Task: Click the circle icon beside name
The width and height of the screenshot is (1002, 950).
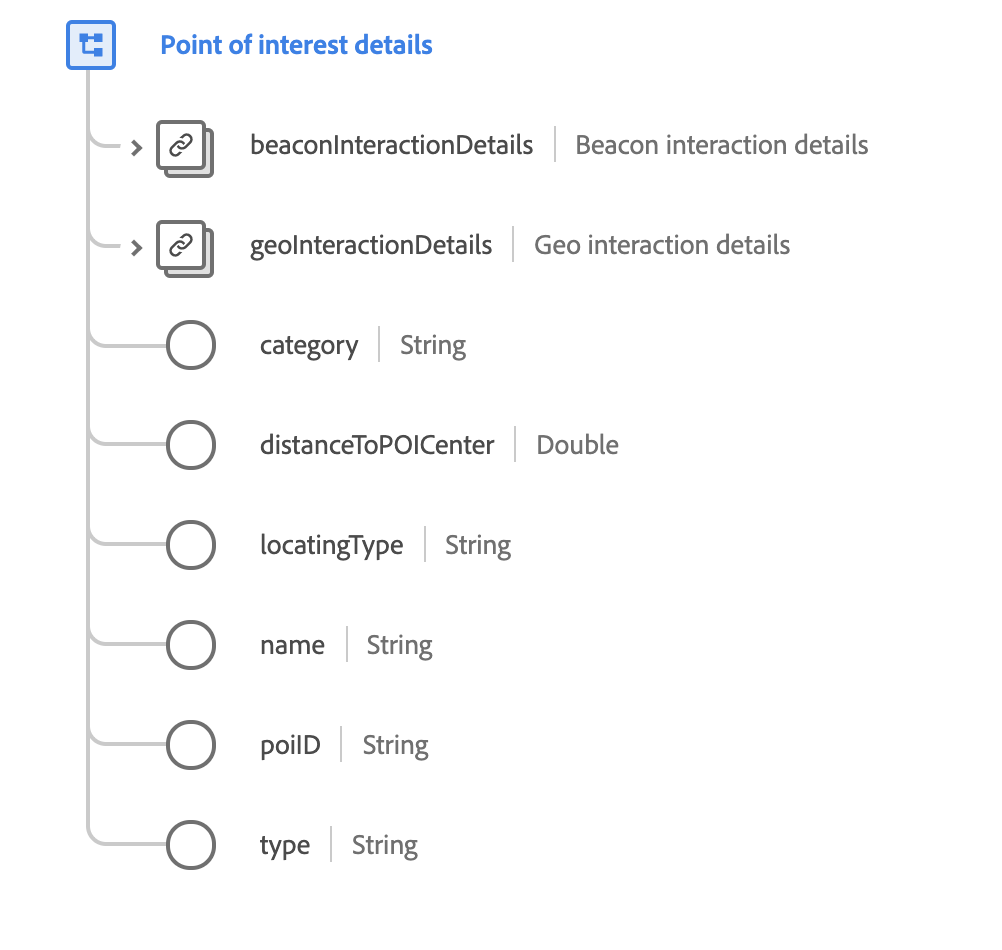Action: click(190, 646)
